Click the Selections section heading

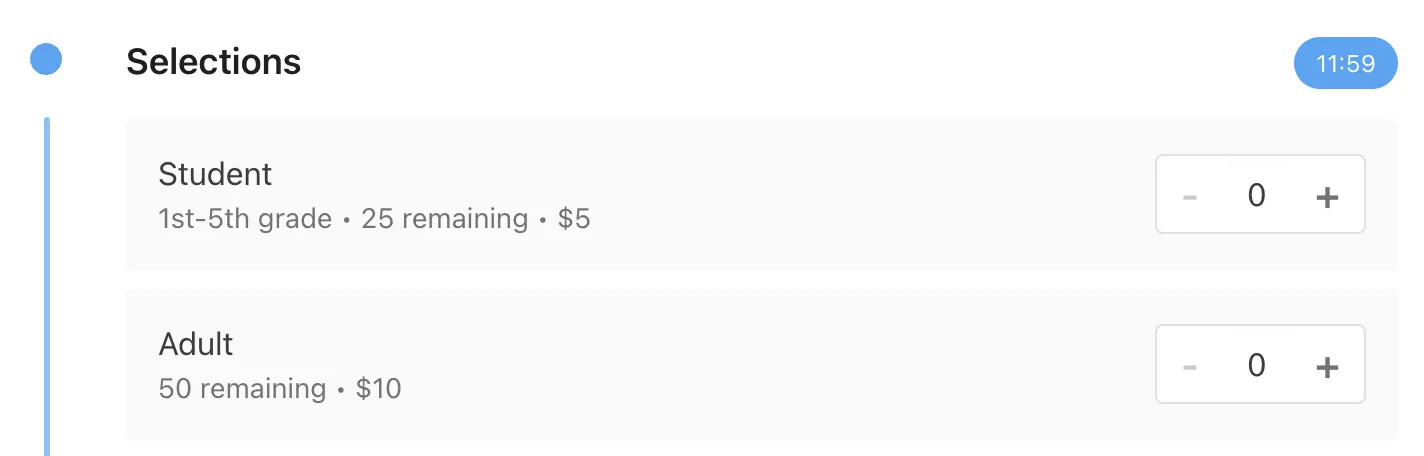[x=213, y=62]
